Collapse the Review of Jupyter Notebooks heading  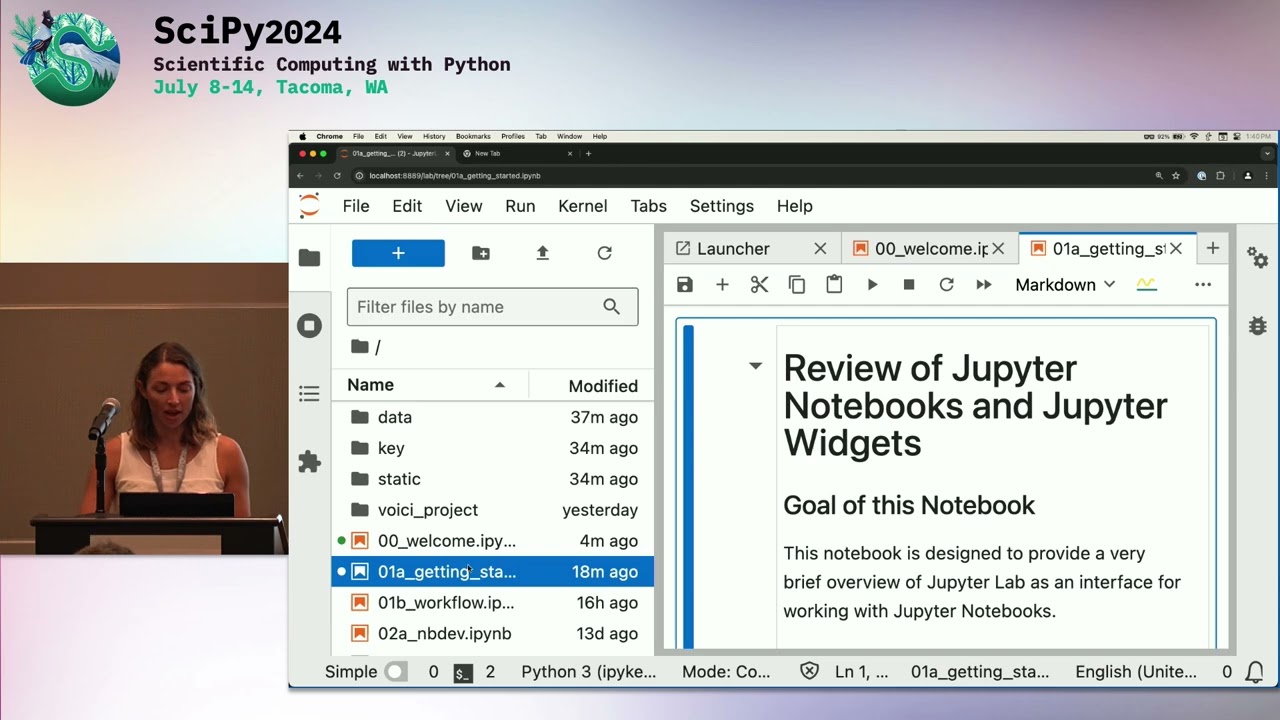(755, 366)
